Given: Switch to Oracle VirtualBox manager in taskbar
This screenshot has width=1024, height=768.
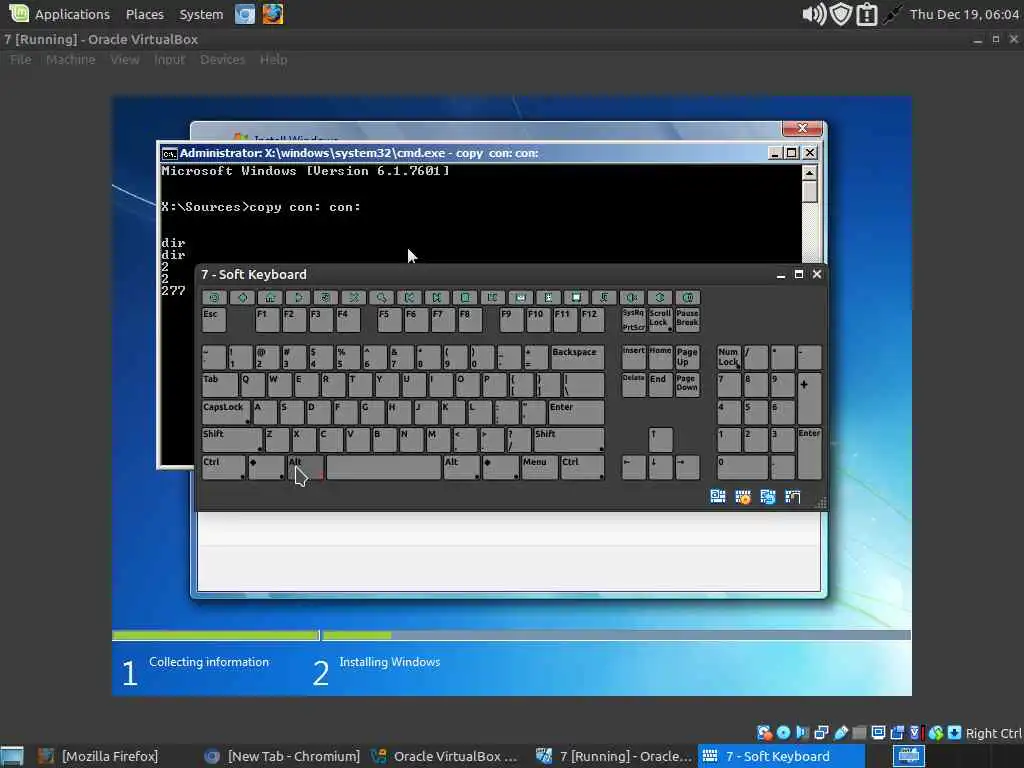Looking at the screenshot, I should pyautogui.click(x=445, y=756).
